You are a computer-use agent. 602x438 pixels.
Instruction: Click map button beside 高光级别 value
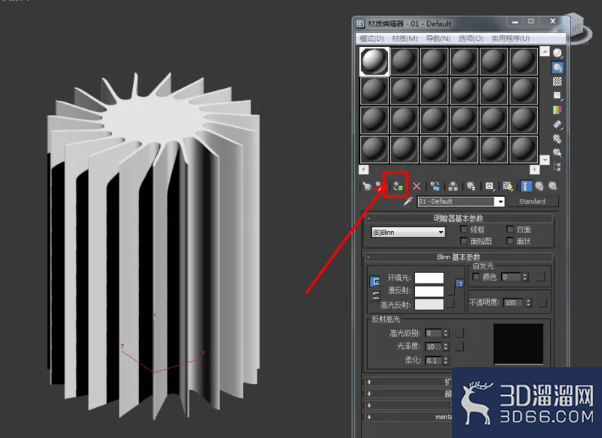(460, 333)
